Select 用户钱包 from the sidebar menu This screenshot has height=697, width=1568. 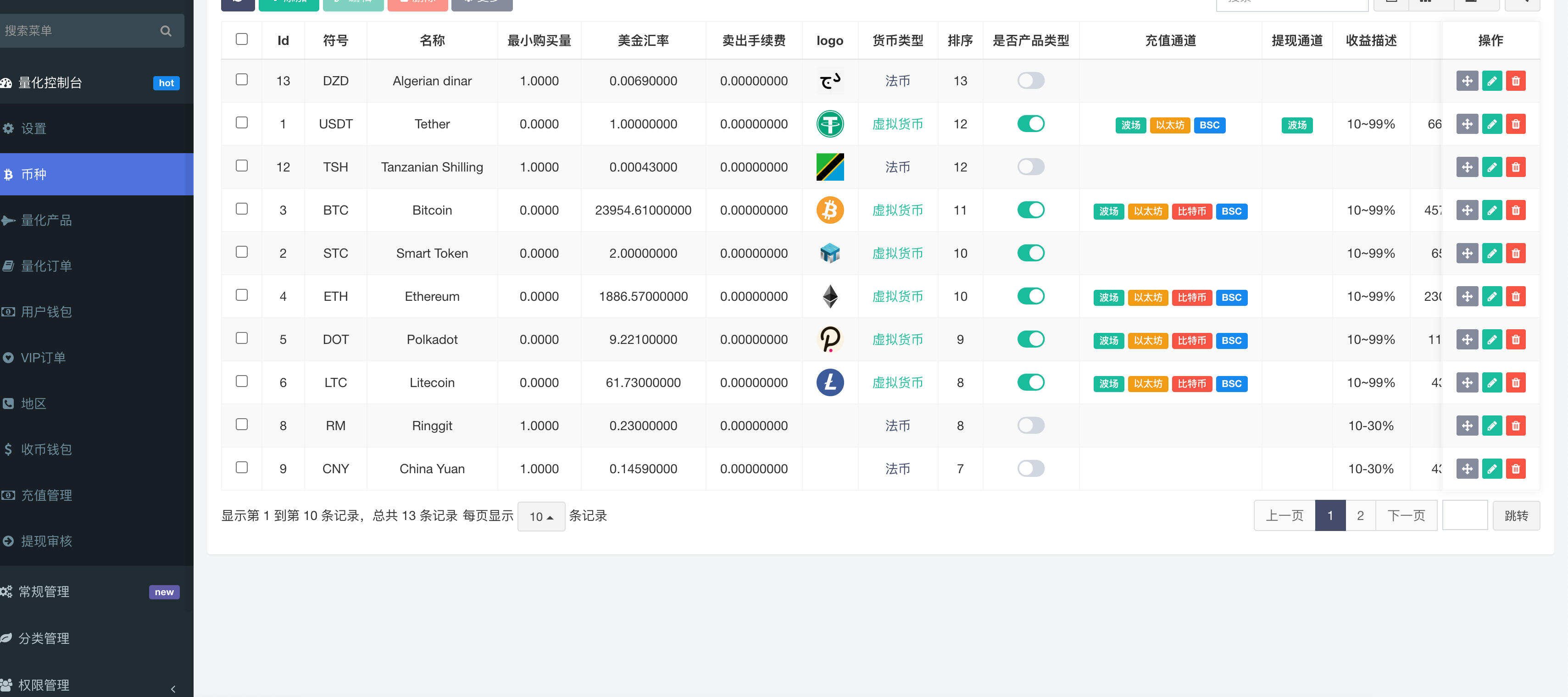click(49, 311)
